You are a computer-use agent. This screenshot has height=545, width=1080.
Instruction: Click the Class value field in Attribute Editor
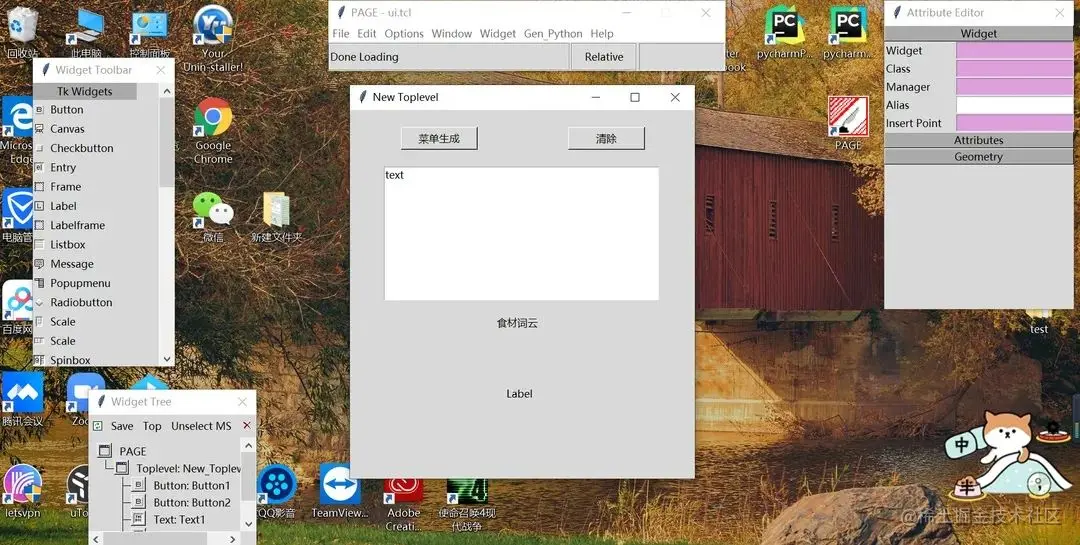(x=1014, y=68)
